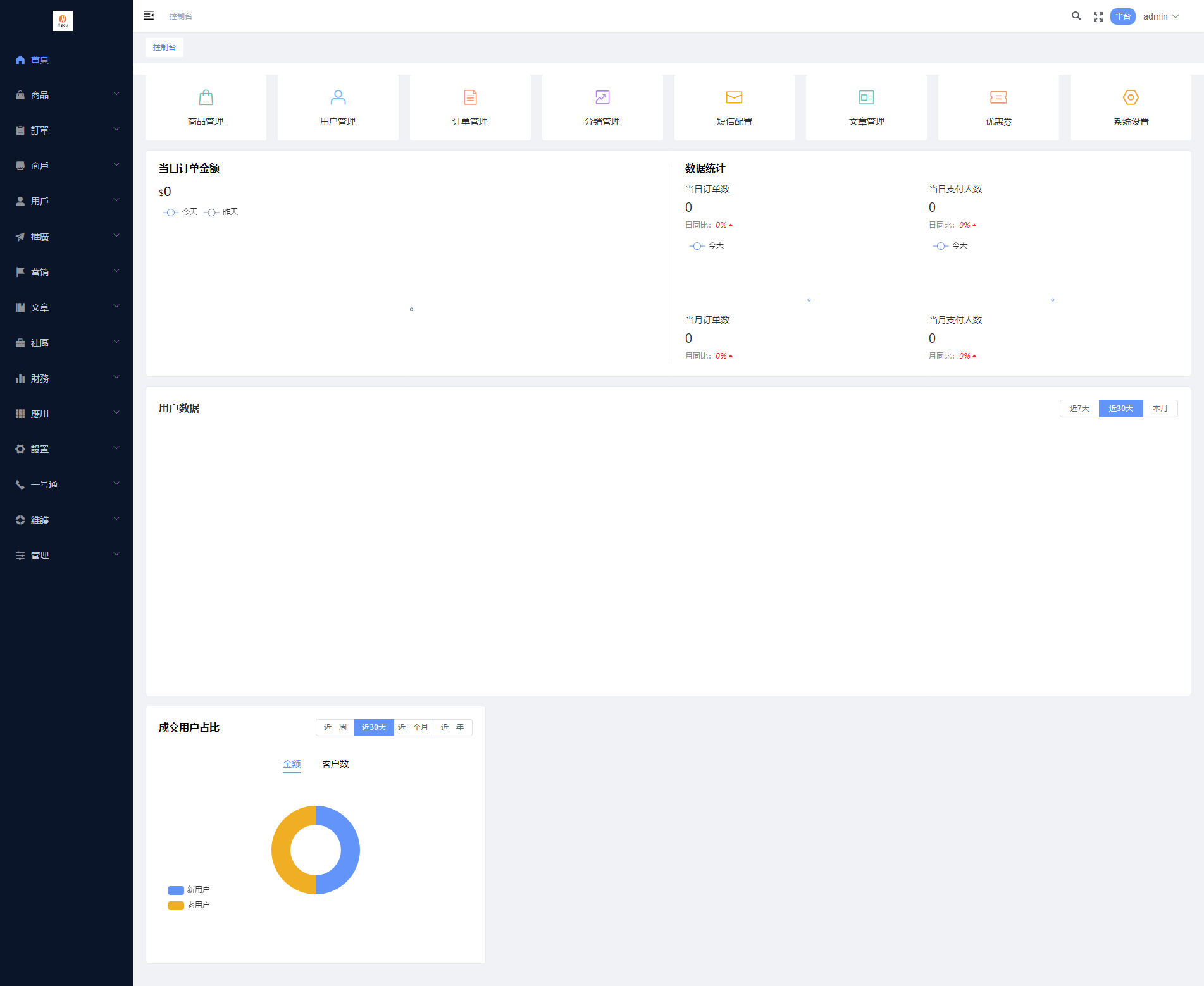1204x986 pixels.
Task: Expand the 商品 sidebar menu
Action: [66, 95]
